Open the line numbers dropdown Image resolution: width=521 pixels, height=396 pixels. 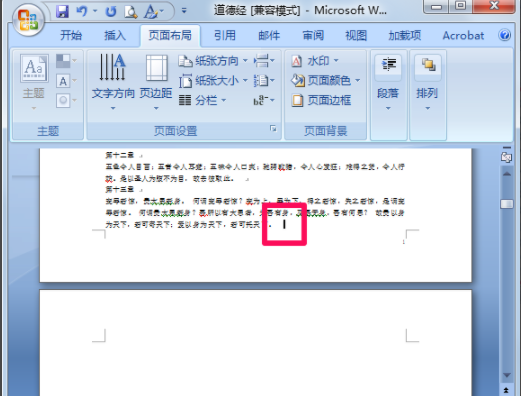point(264,81)
